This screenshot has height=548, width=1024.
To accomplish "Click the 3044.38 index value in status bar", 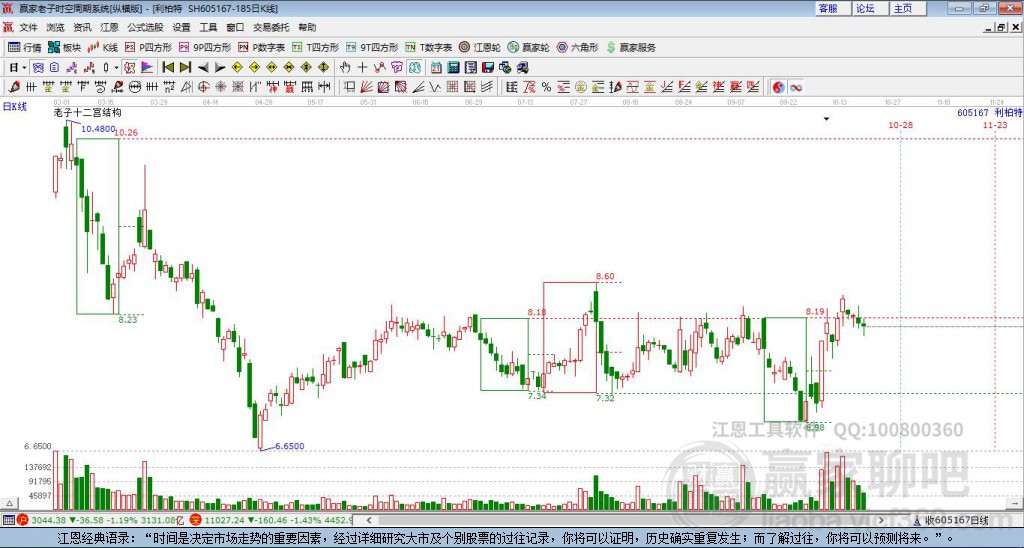I will pos(48,520).
